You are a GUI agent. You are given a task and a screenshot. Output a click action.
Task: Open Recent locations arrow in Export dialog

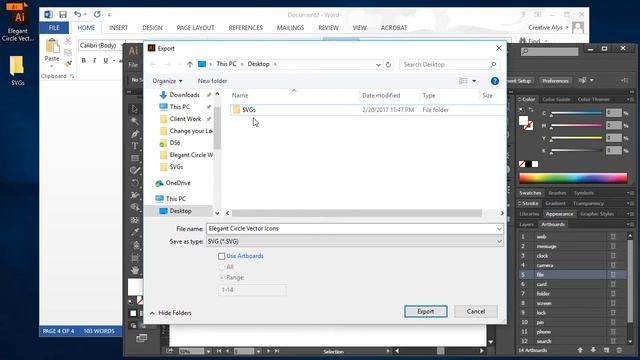point(179,64)
